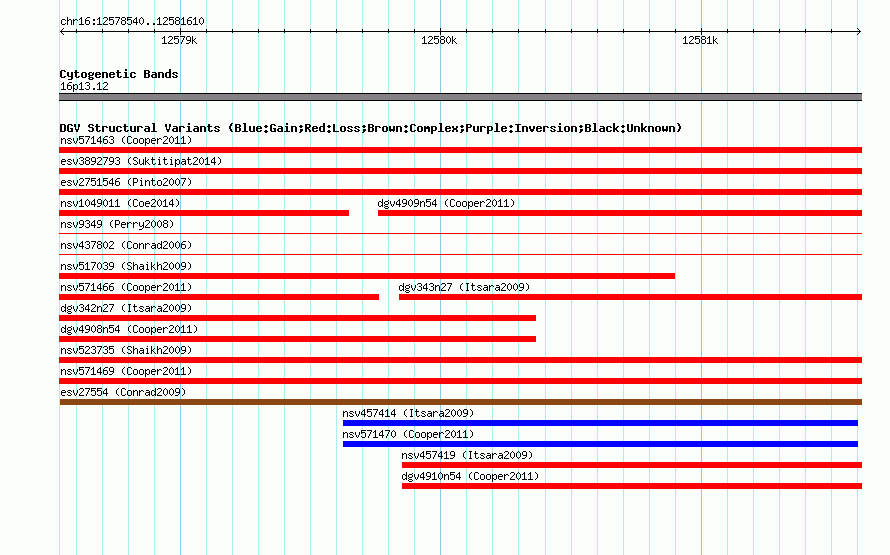This screenshot has height=555, width=890.
Task: Open nsv523735 (Shaikh2009) variant label
Action: (126, 350)
